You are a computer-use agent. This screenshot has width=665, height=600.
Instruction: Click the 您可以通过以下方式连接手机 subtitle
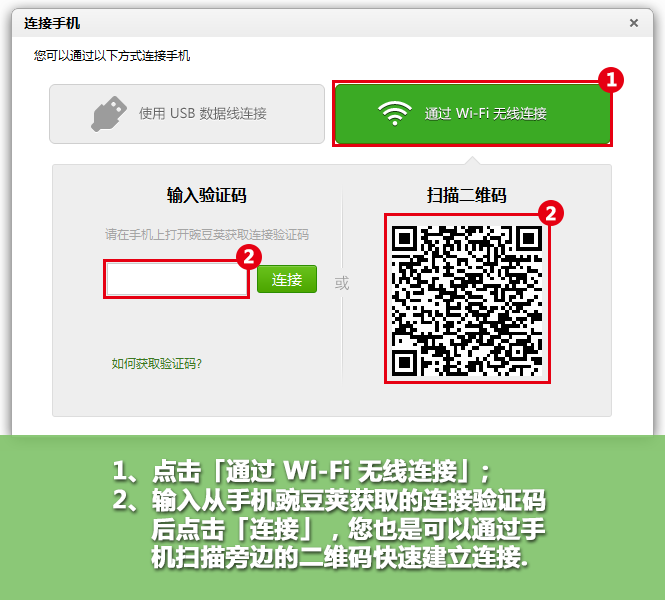[x=112, y=56]
